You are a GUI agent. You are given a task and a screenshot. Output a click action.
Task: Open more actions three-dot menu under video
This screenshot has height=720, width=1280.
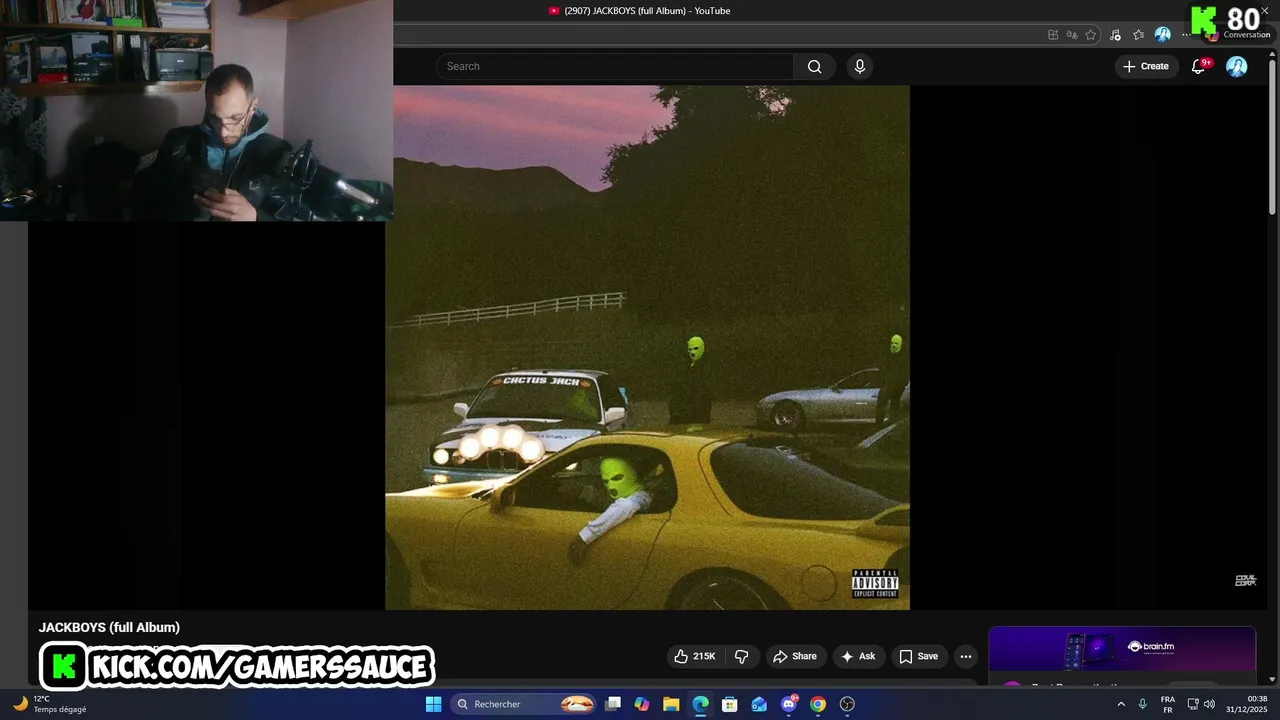click(x=965, y=656)
